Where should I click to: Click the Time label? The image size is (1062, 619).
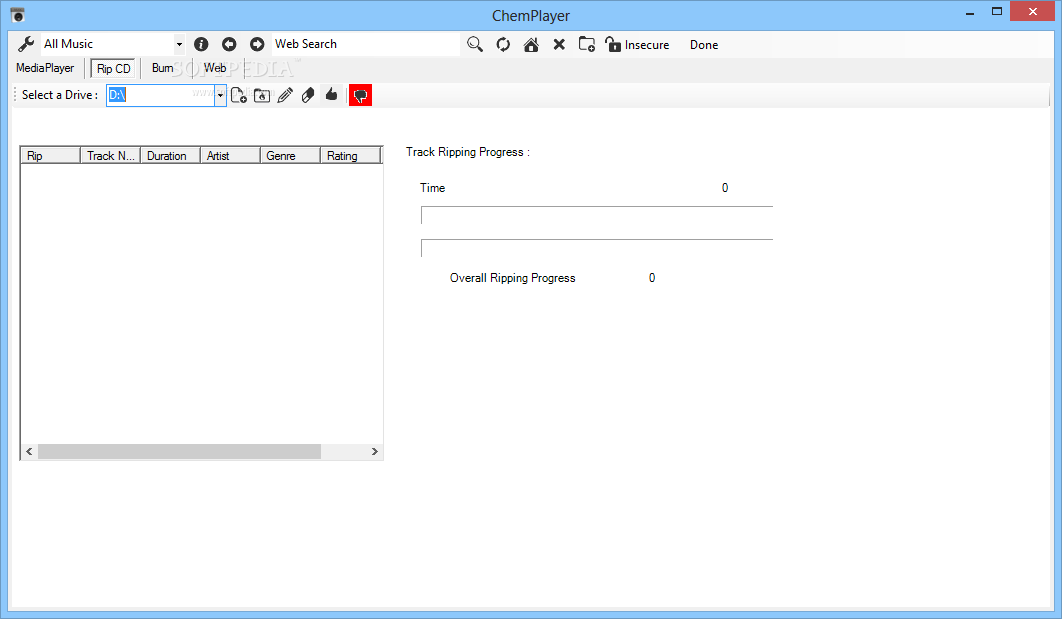pos(432,188)
